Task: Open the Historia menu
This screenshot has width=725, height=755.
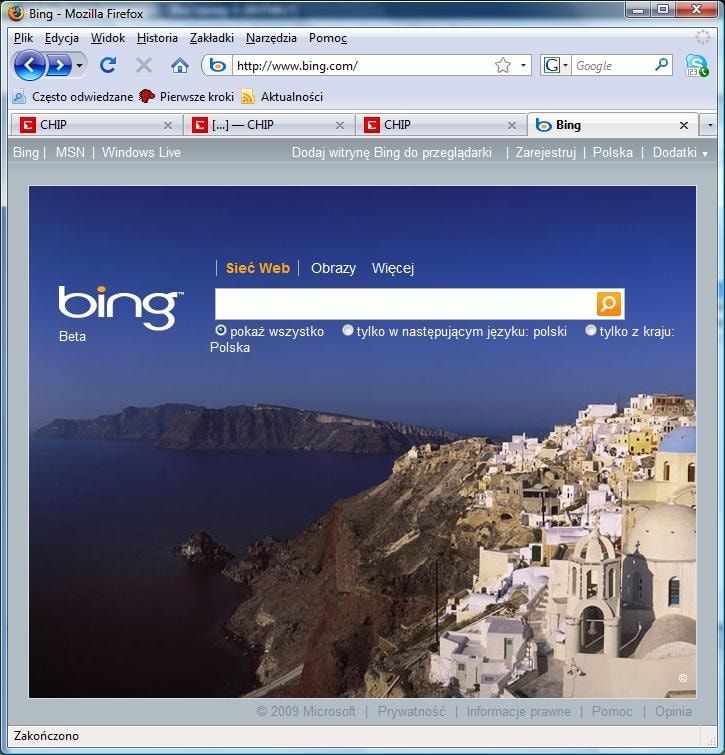Action: pos(157,38)
